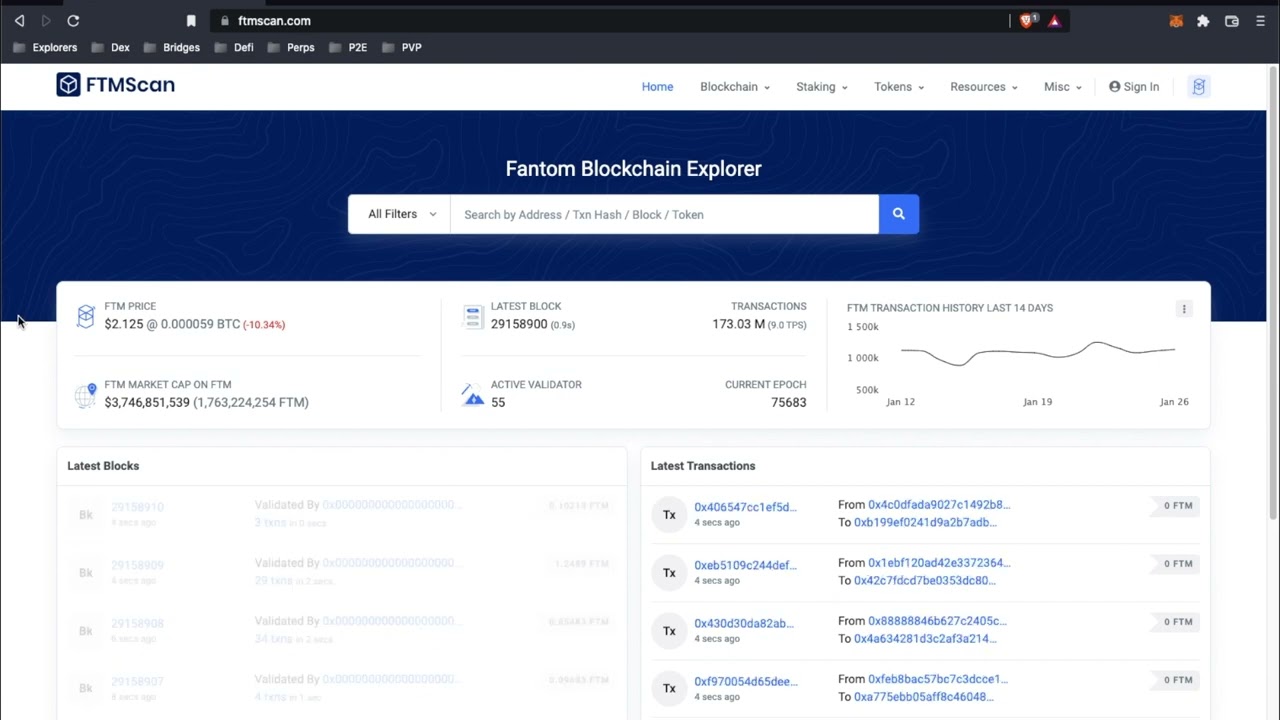Click the Tx badge for 0x430d30da82ab

[669, 630]
